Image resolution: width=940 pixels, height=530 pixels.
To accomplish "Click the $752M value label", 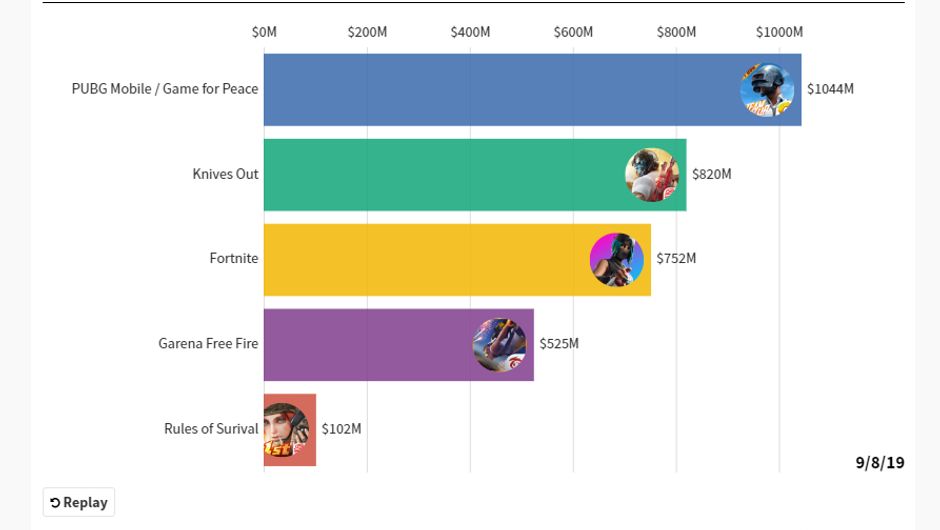I will (x=676, y=258).
